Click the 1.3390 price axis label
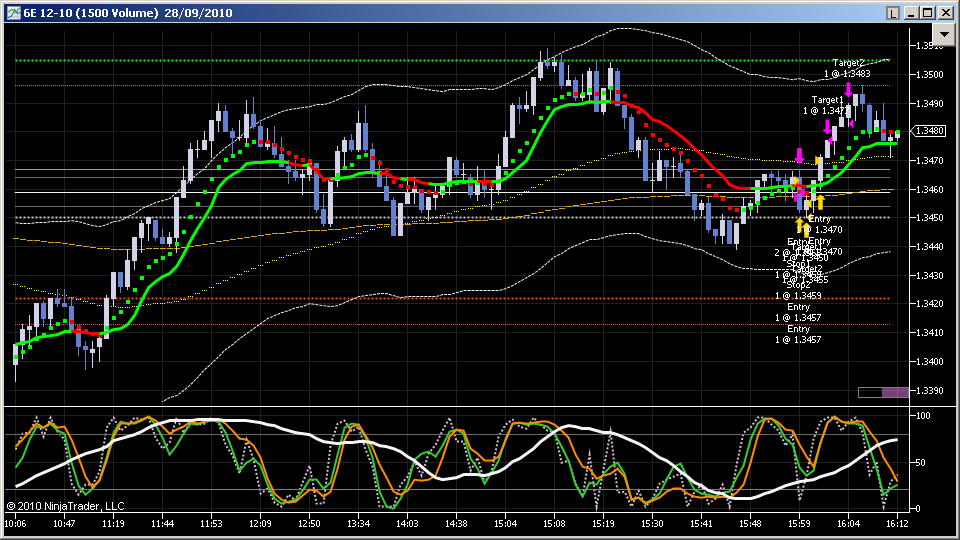Image resolution: width=960 pixels, height=540 pixels. click(x=929, y=390)
